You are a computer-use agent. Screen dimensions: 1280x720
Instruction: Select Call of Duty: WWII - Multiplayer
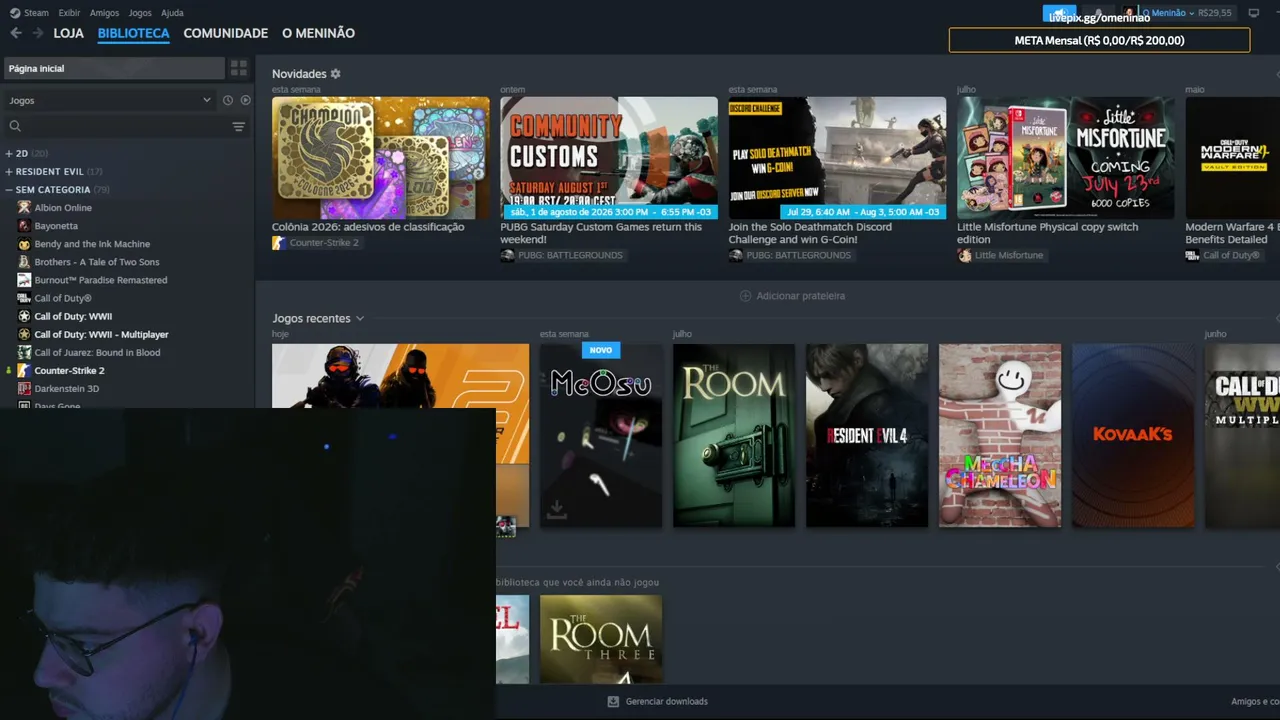101,334
